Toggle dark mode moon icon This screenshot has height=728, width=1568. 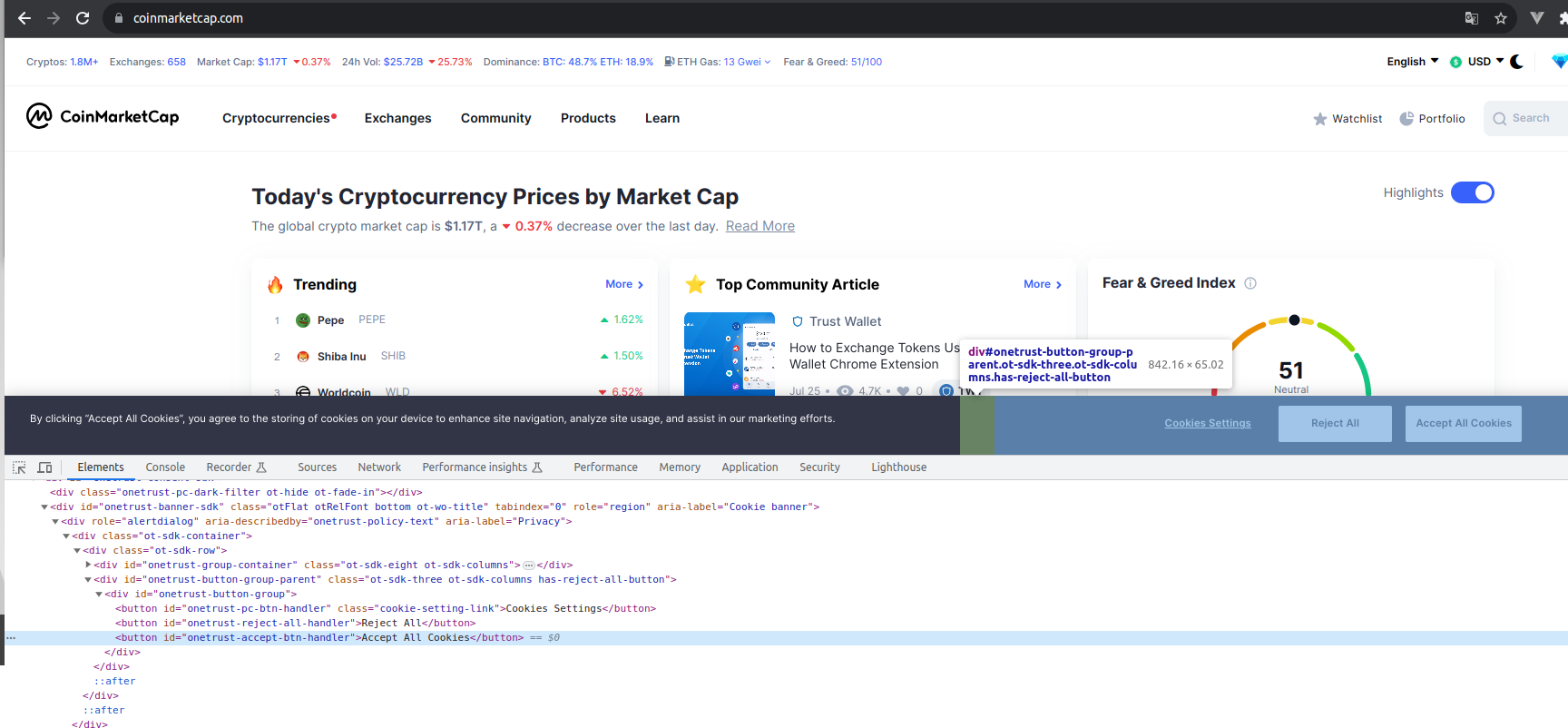coord(1516,62)
